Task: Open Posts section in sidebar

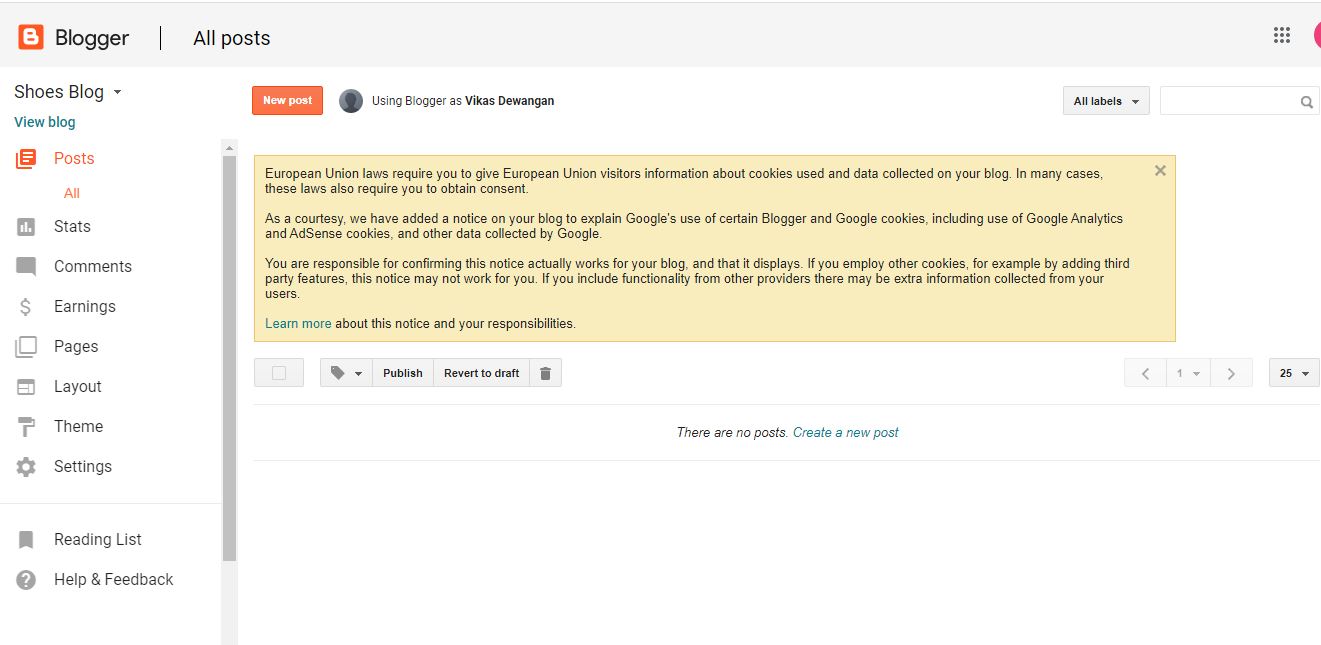Action: pyautogui.click(x=74, y=158)
